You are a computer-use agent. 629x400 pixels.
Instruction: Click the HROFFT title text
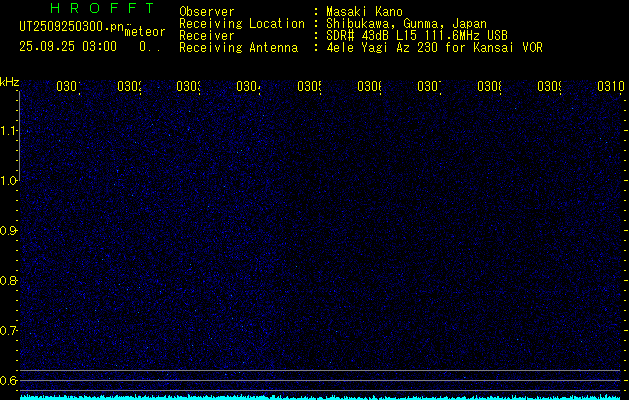[98, 8]
